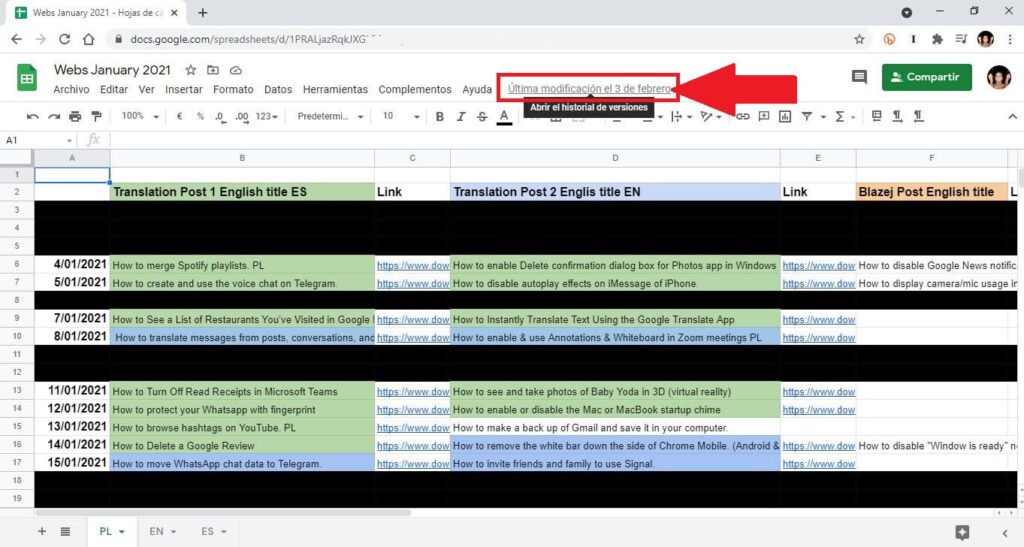Open the Editar menu
1024x547 pixels.
[114, 89]
